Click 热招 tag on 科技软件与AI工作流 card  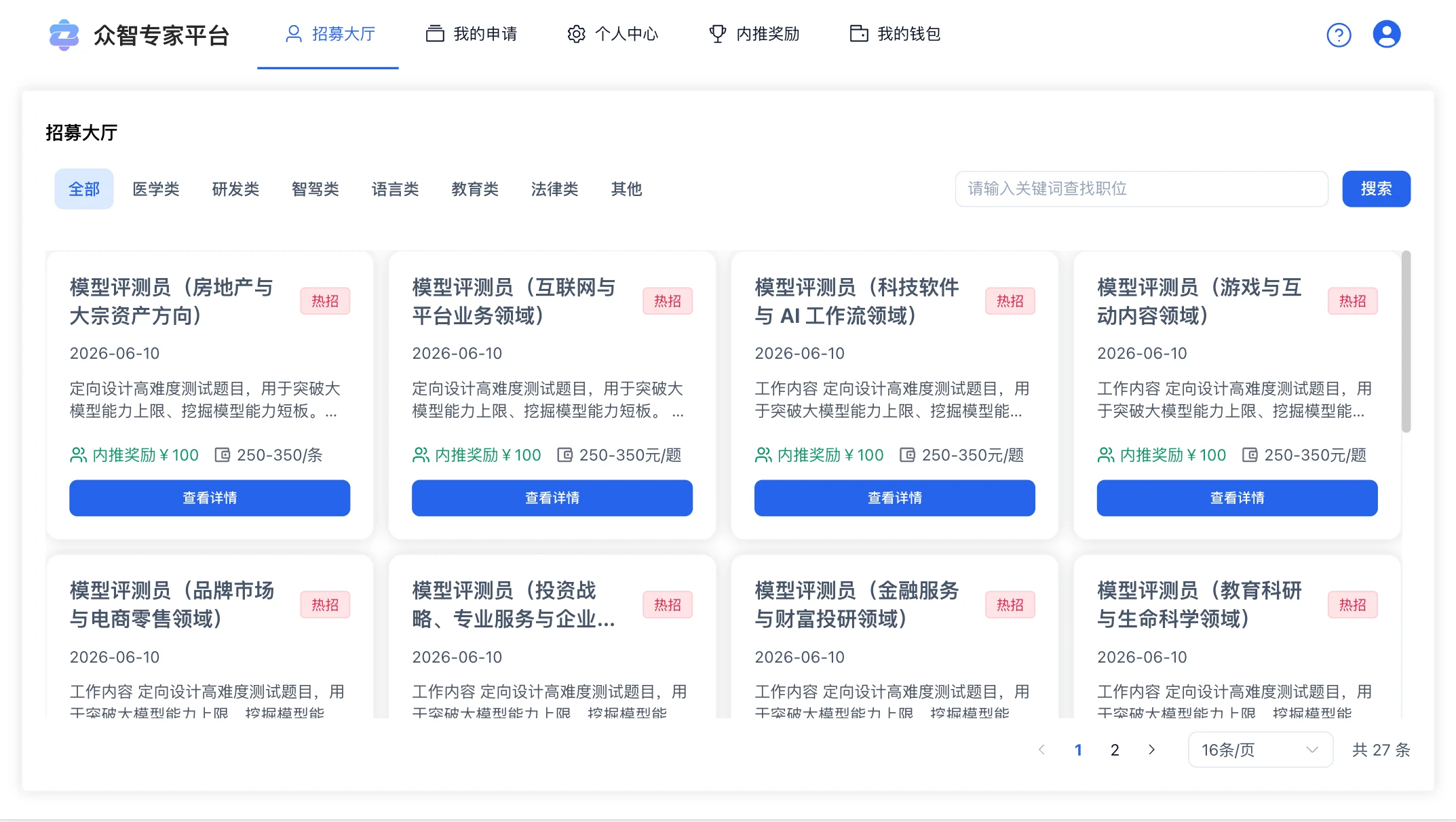pos(1010,301)
